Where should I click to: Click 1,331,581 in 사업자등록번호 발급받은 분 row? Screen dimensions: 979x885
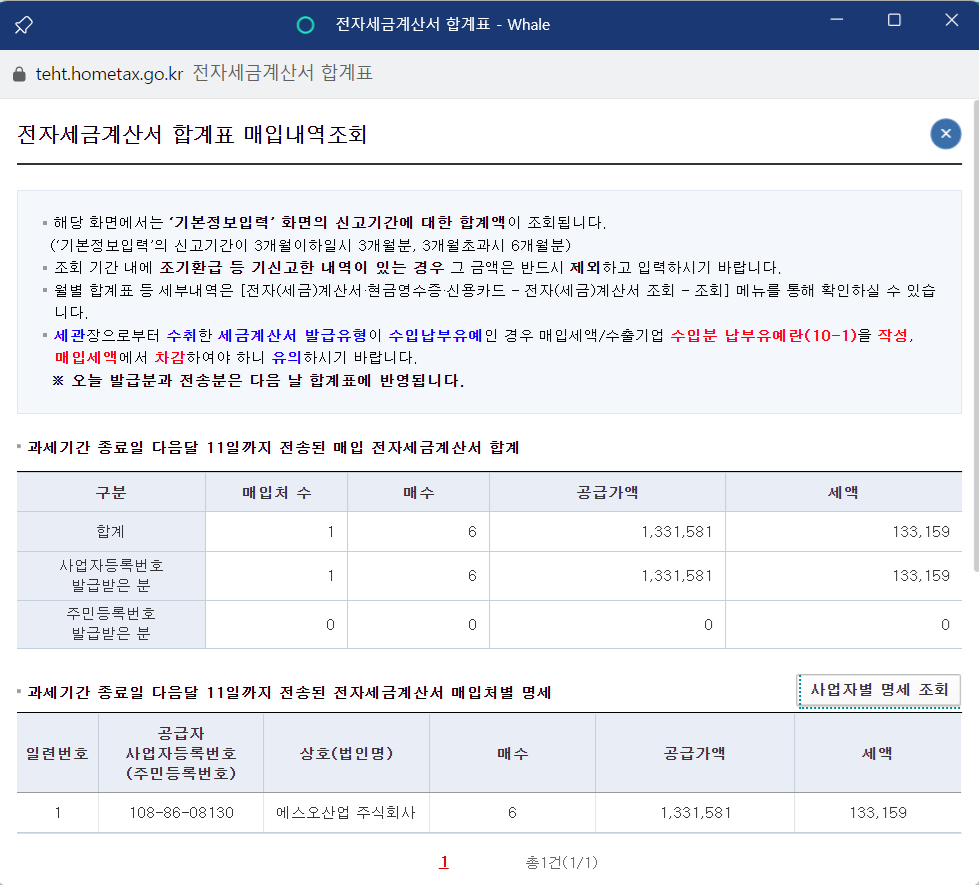pyautogui.click(x=677, y=575)
